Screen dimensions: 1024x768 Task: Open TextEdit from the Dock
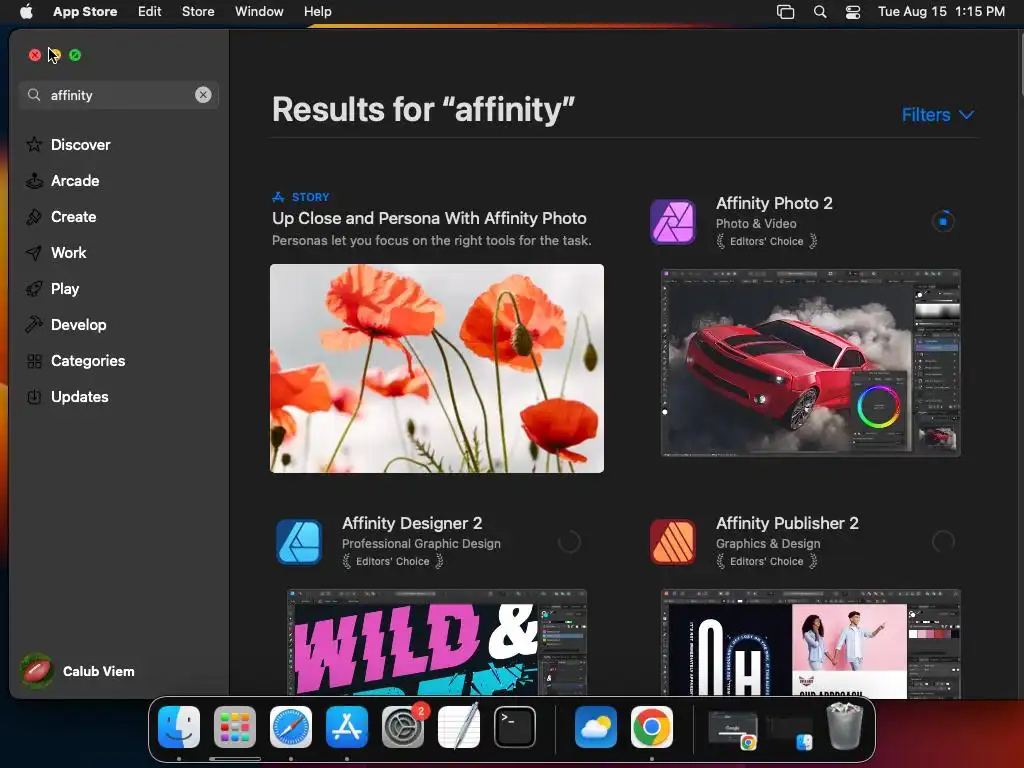pos(458,727)
